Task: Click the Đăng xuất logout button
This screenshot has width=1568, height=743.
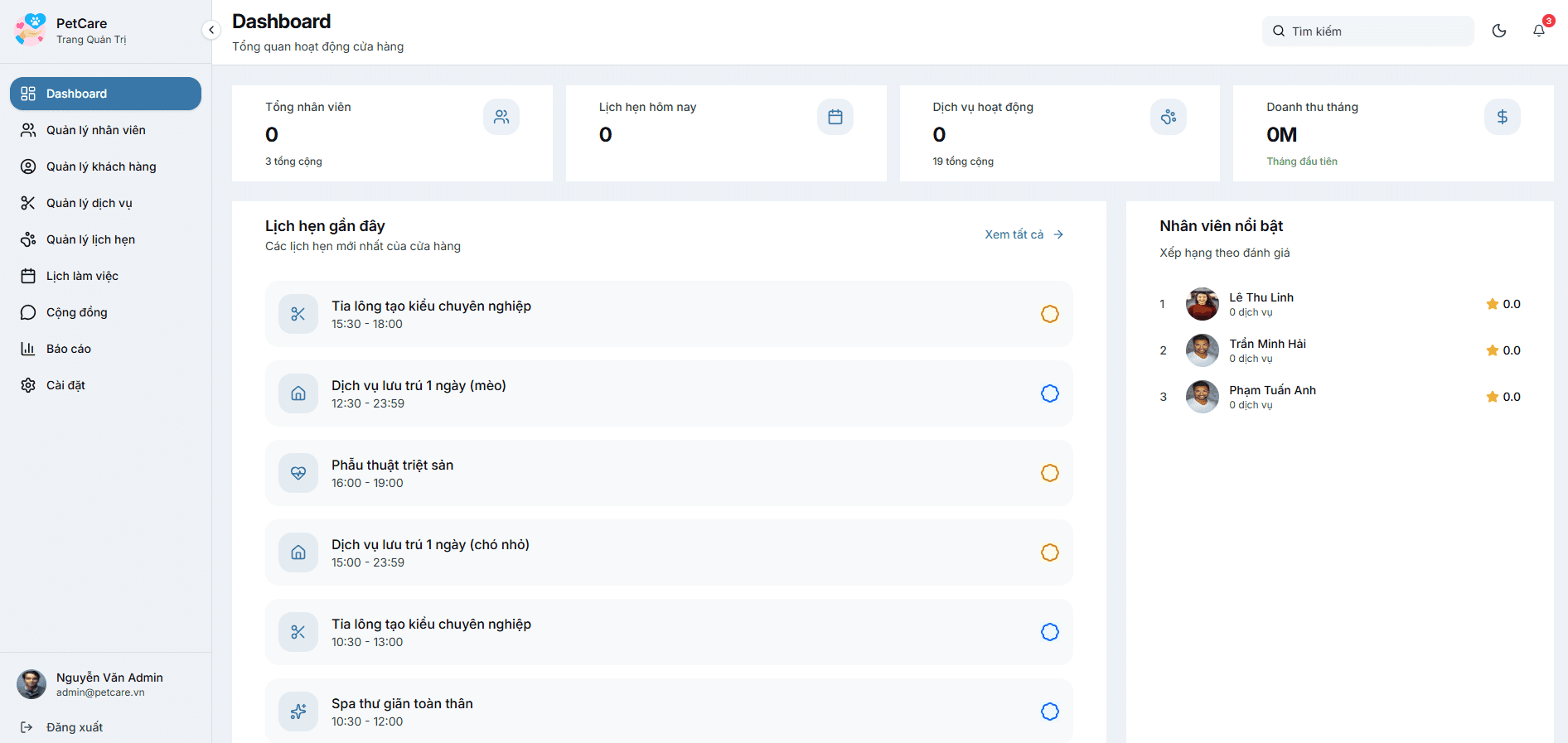Action: point(74,727)
